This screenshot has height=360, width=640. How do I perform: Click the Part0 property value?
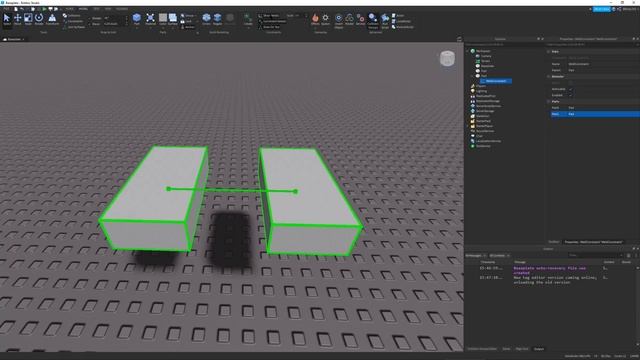point(603,108)
